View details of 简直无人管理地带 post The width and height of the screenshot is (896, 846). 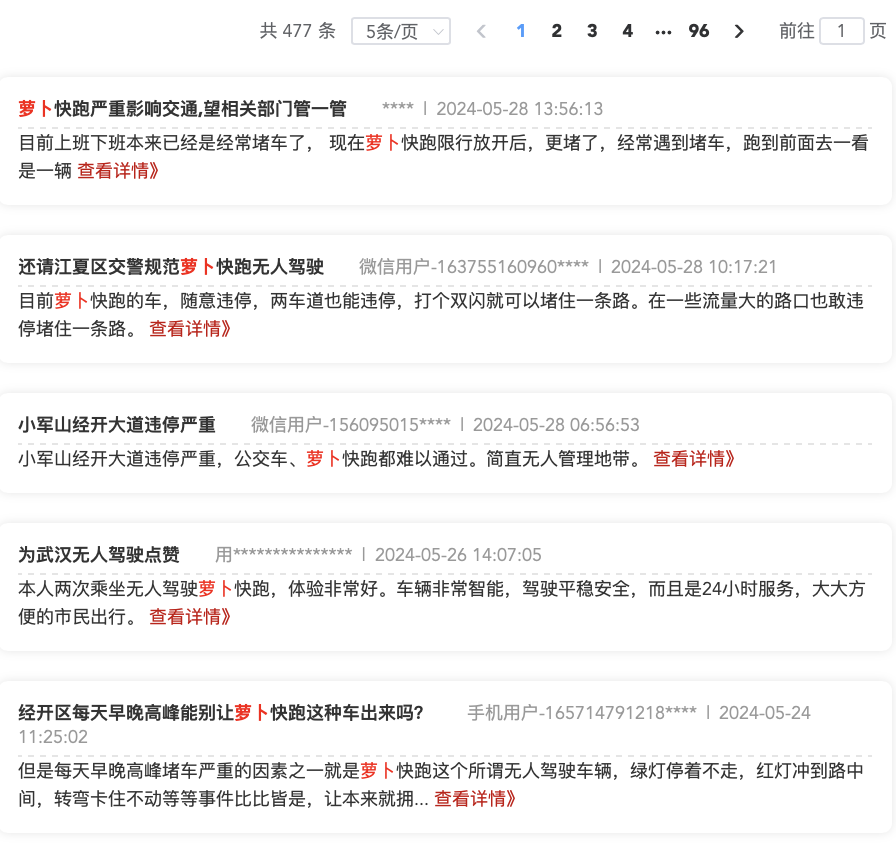694,458
